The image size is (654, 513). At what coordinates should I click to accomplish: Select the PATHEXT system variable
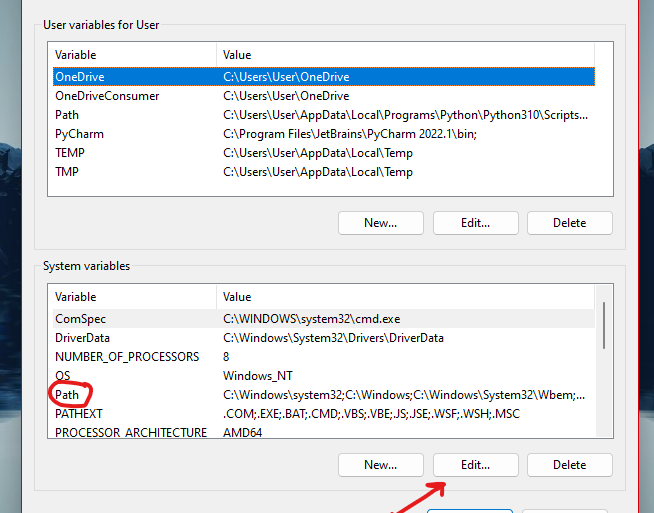pyautogui.click(x=324, y=414)
